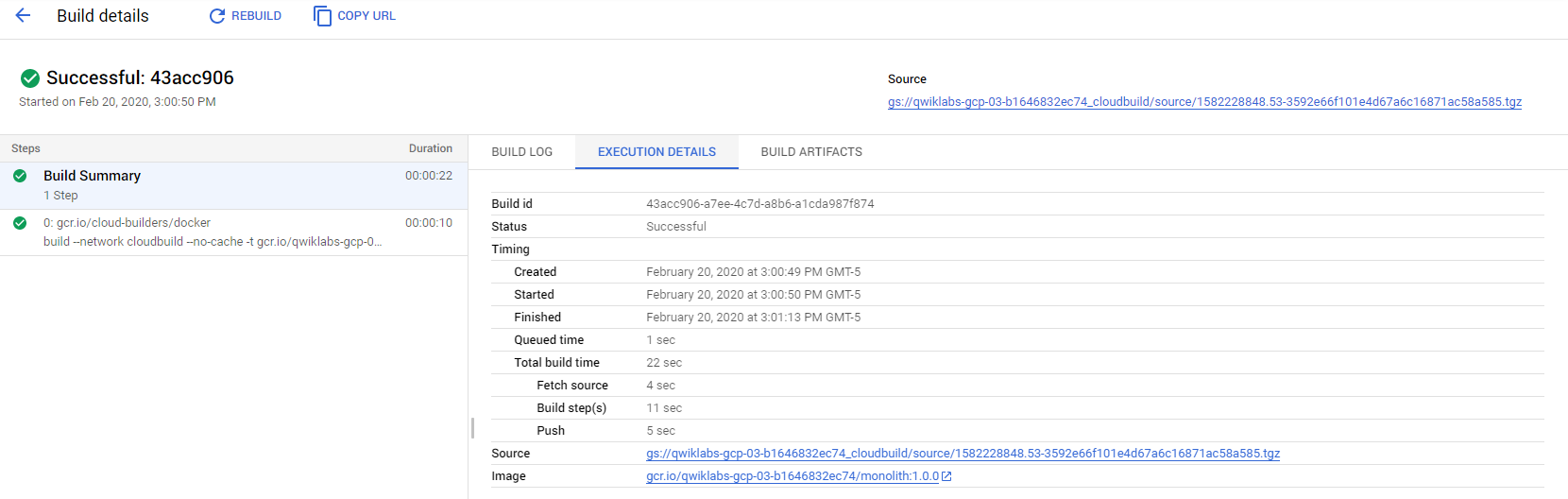Click the green success checkmark beside build title
The height and width of the screenshot is (499, 1568).
point(30,78)
